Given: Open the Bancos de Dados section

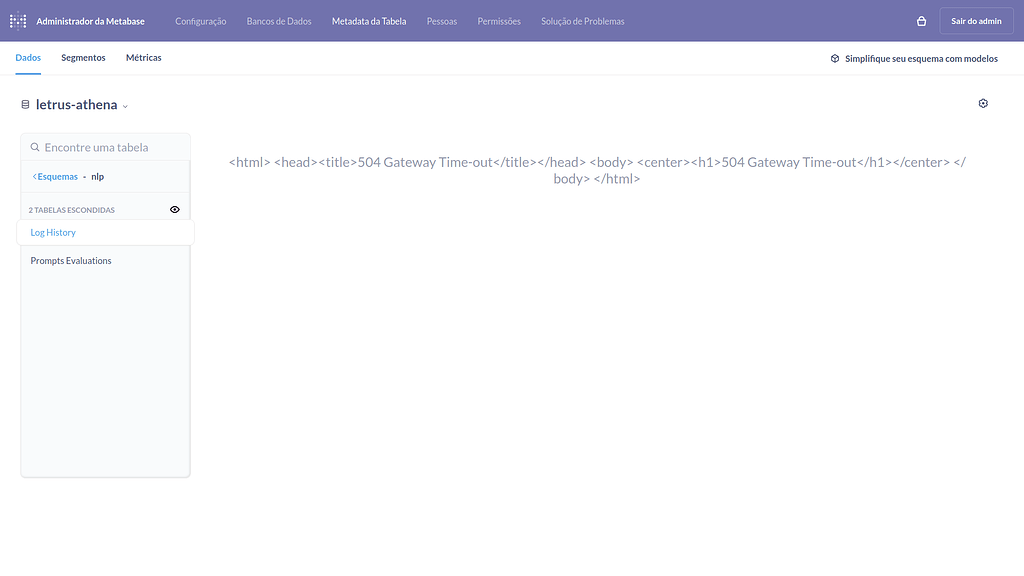Looking at the screenshot, I should click(x=278, y=20).
